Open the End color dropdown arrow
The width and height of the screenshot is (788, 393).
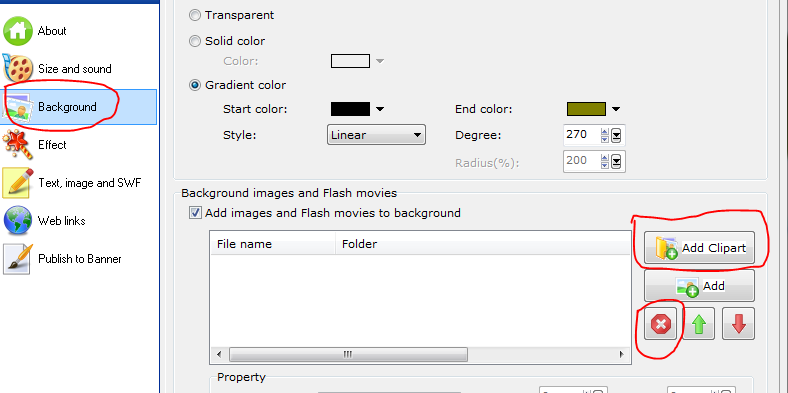(x=616, y=109)
